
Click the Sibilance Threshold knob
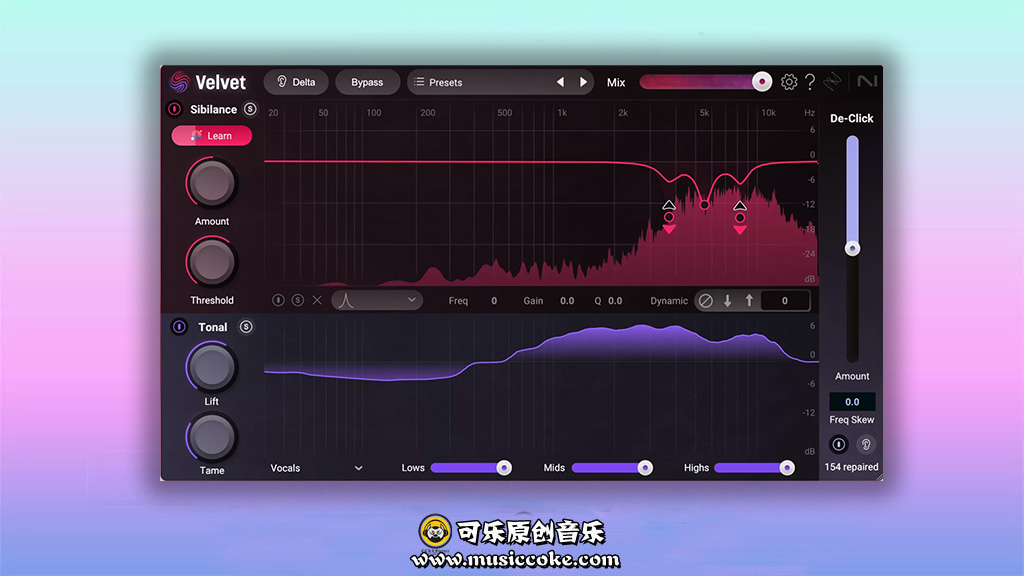click(212, 263)
